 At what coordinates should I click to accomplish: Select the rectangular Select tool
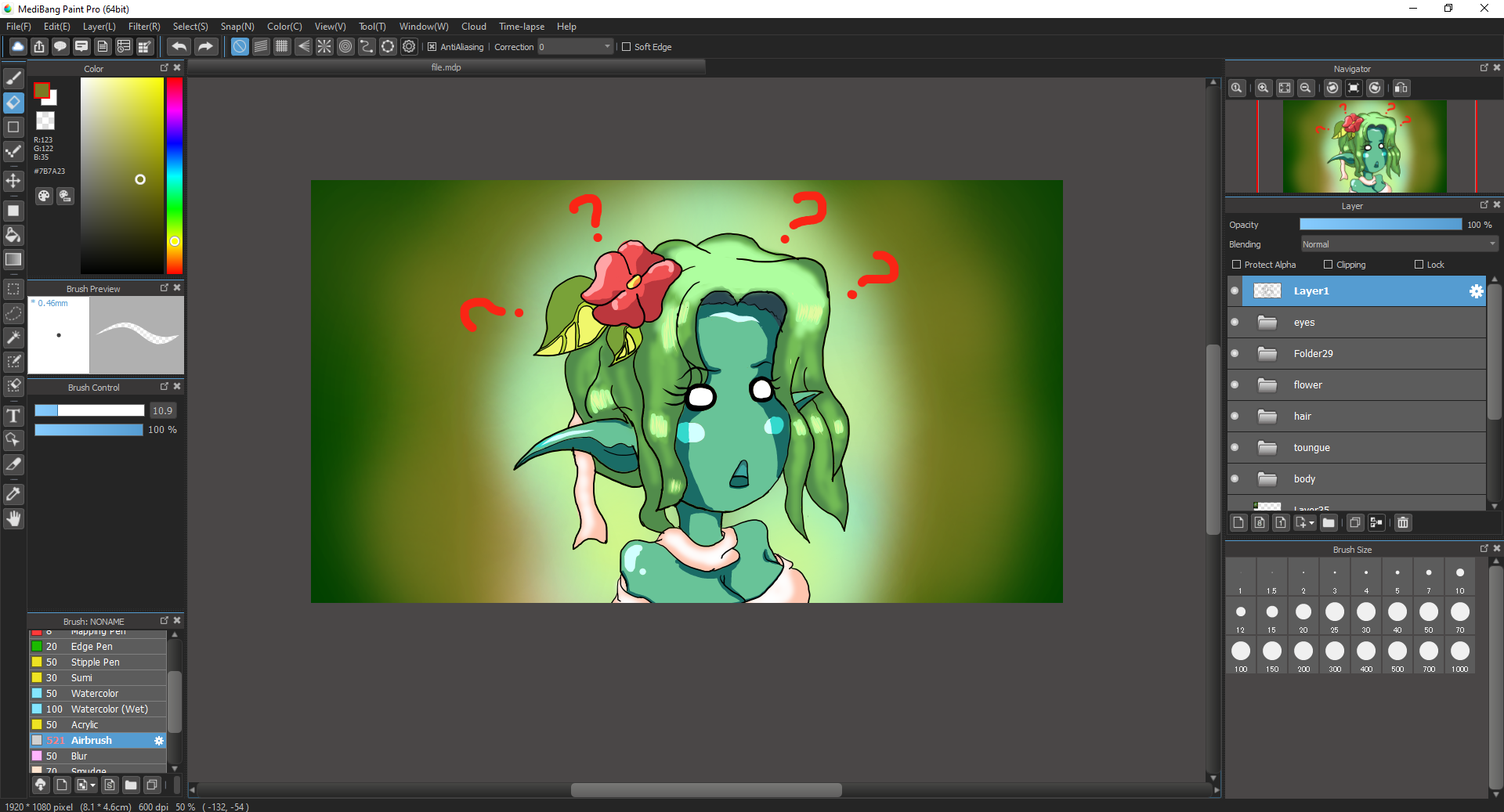pos(13,289)
